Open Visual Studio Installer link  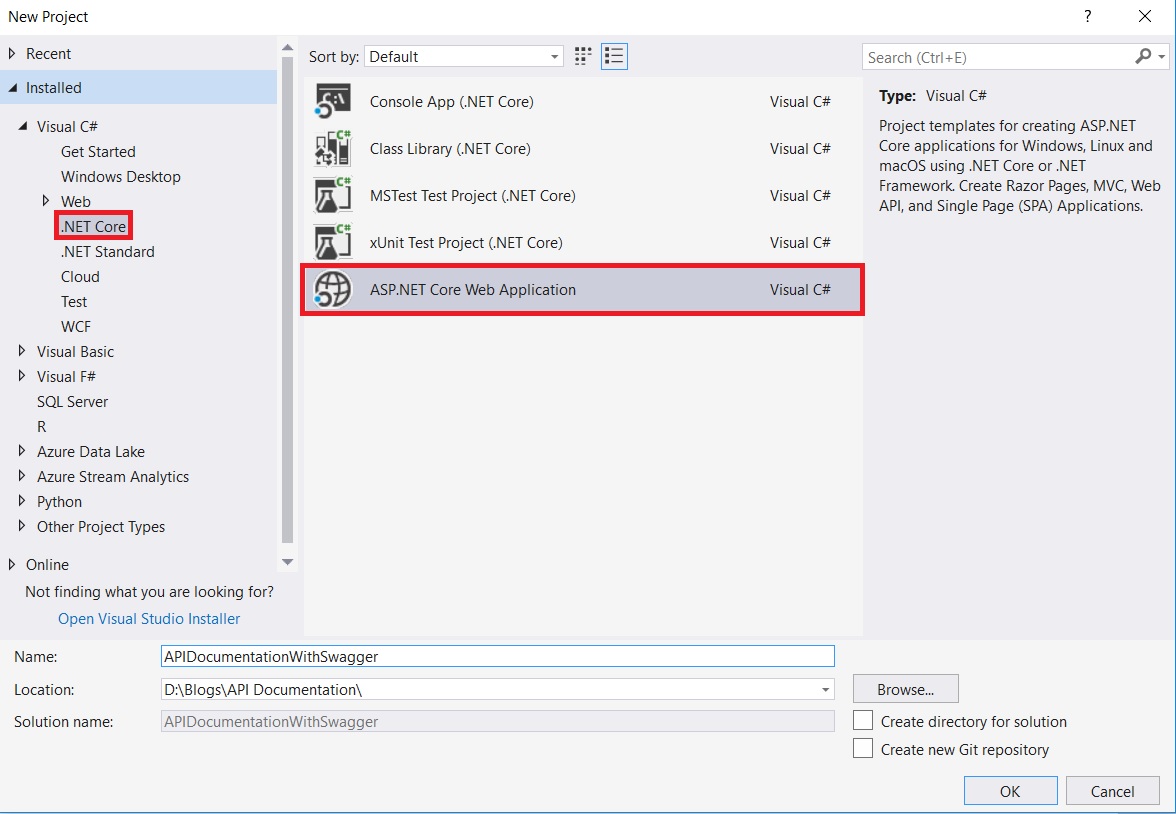click(148, 618)
